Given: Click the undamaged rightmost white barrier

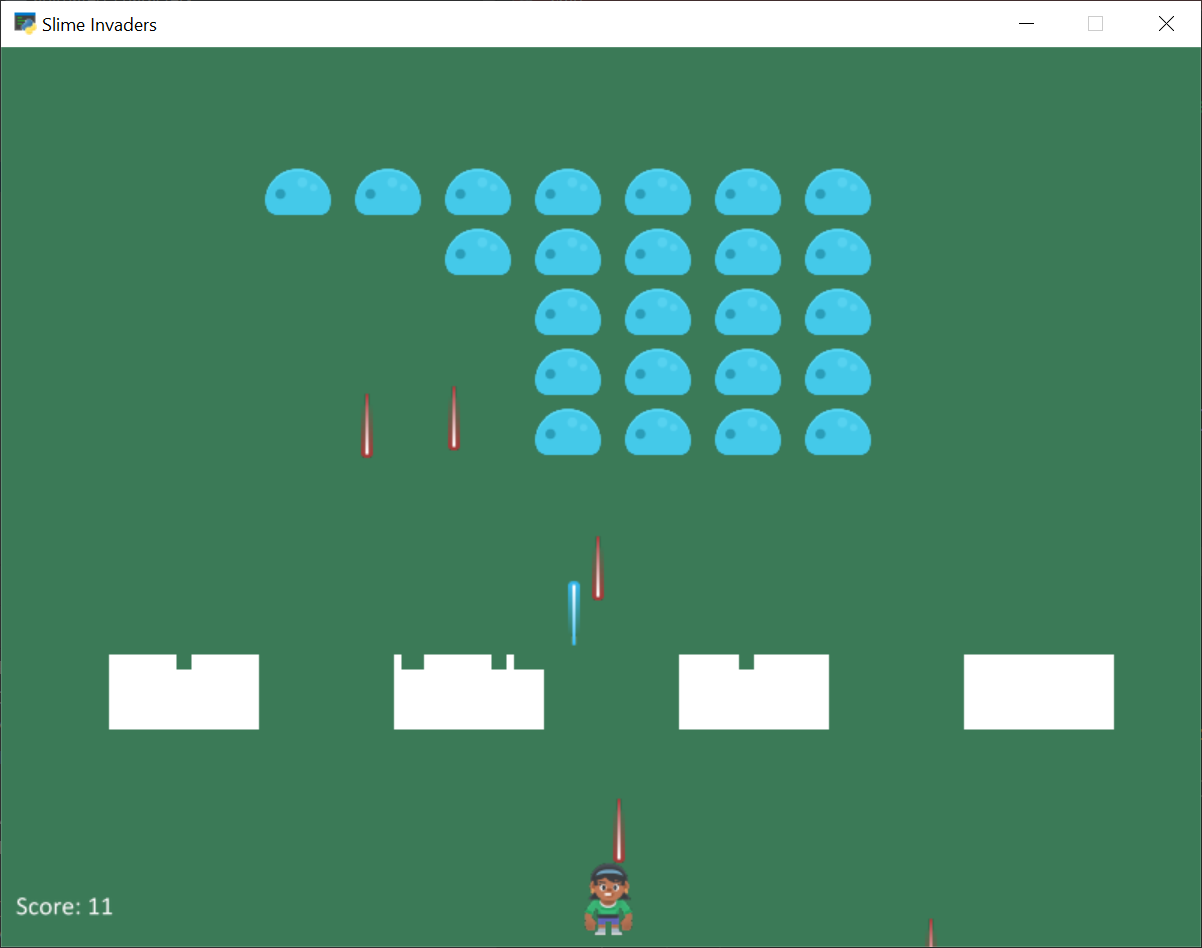Looking at the screenshot, I should [x=1039, y=692].
